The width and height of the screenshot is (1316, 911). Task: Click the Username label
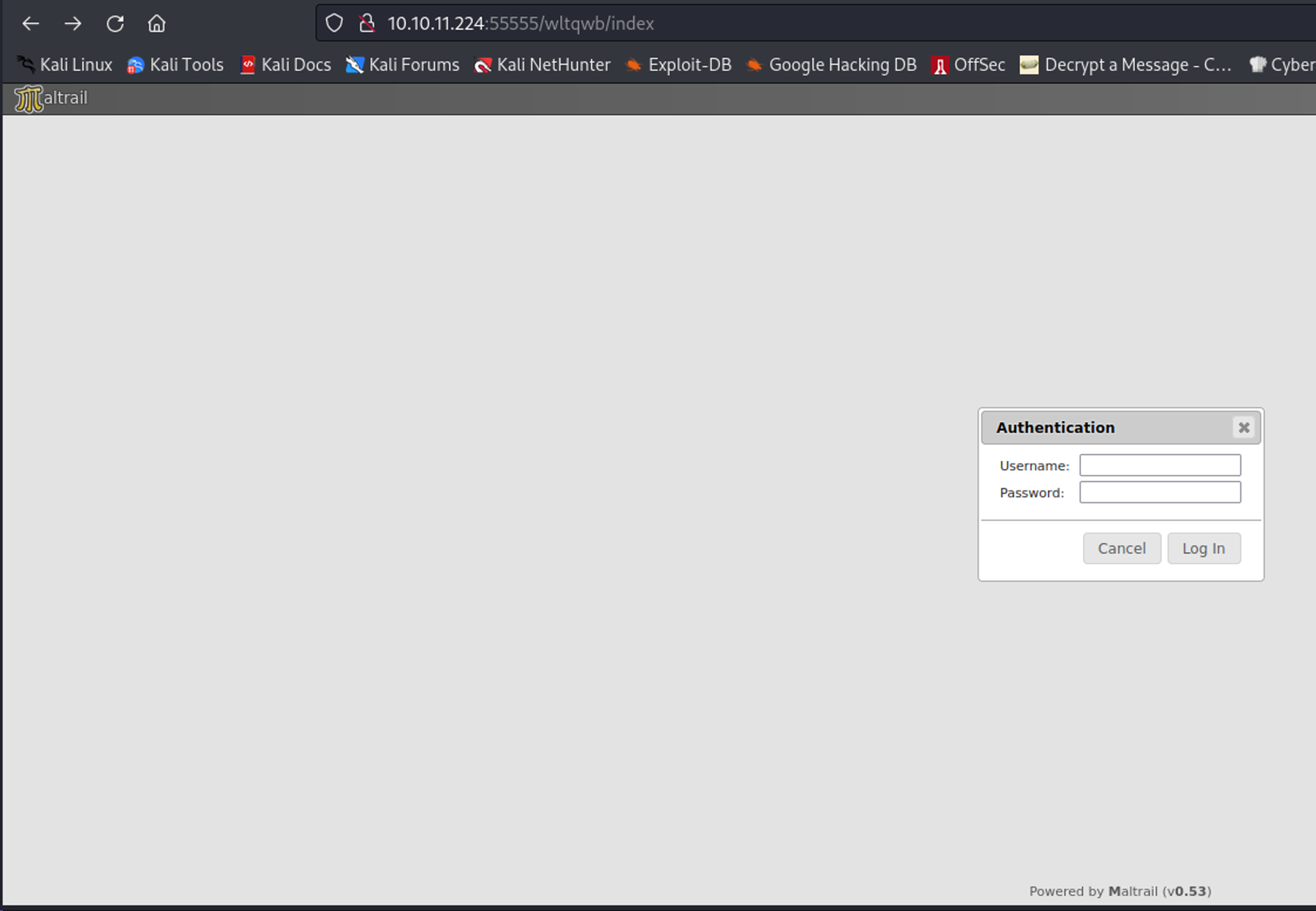[1034, 466]
